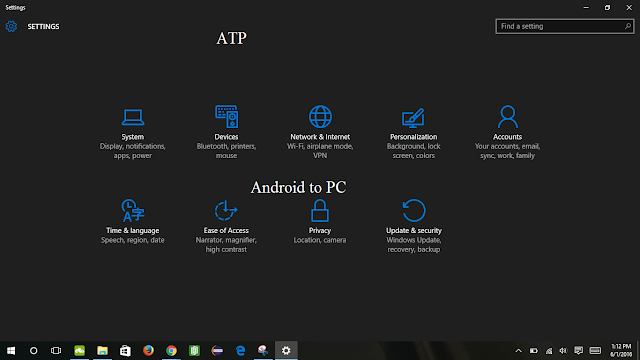640x360 pixels.
Task: Click 'Your accounts, email, sync, work, family'
Action: point(507,151)
